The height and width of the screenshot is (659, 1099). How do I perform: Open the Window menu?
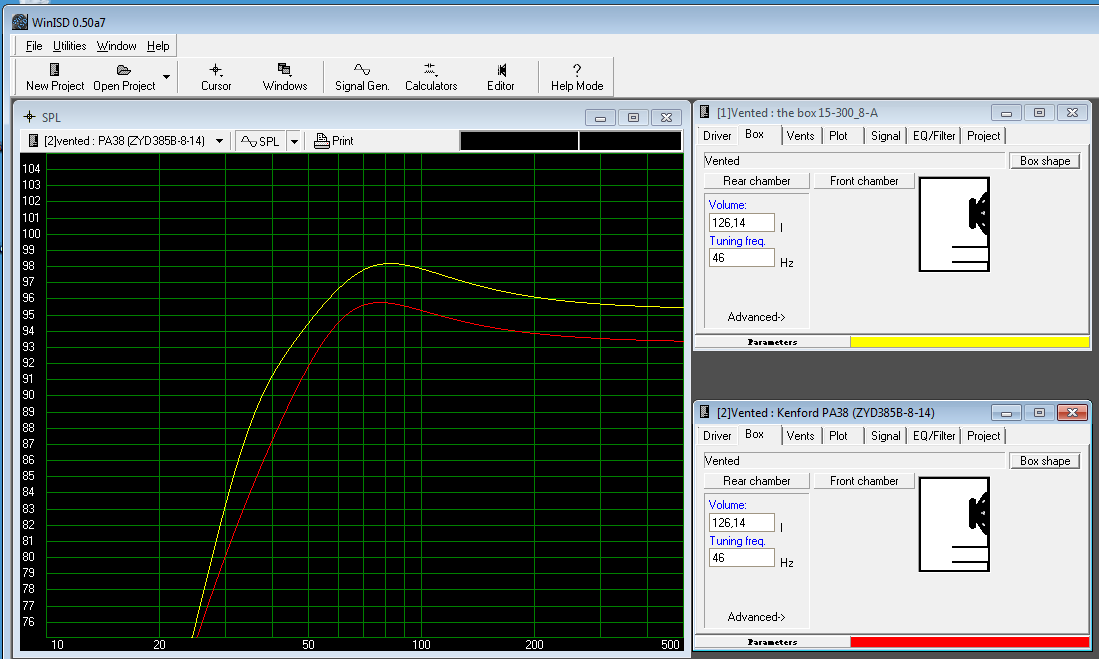(116, 46)
